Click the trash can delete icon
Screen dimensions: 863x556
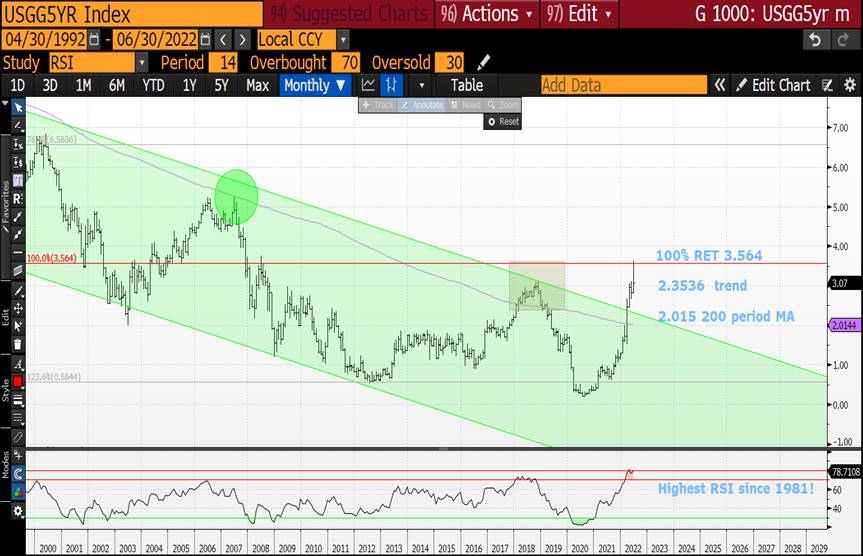coord(18,345)
